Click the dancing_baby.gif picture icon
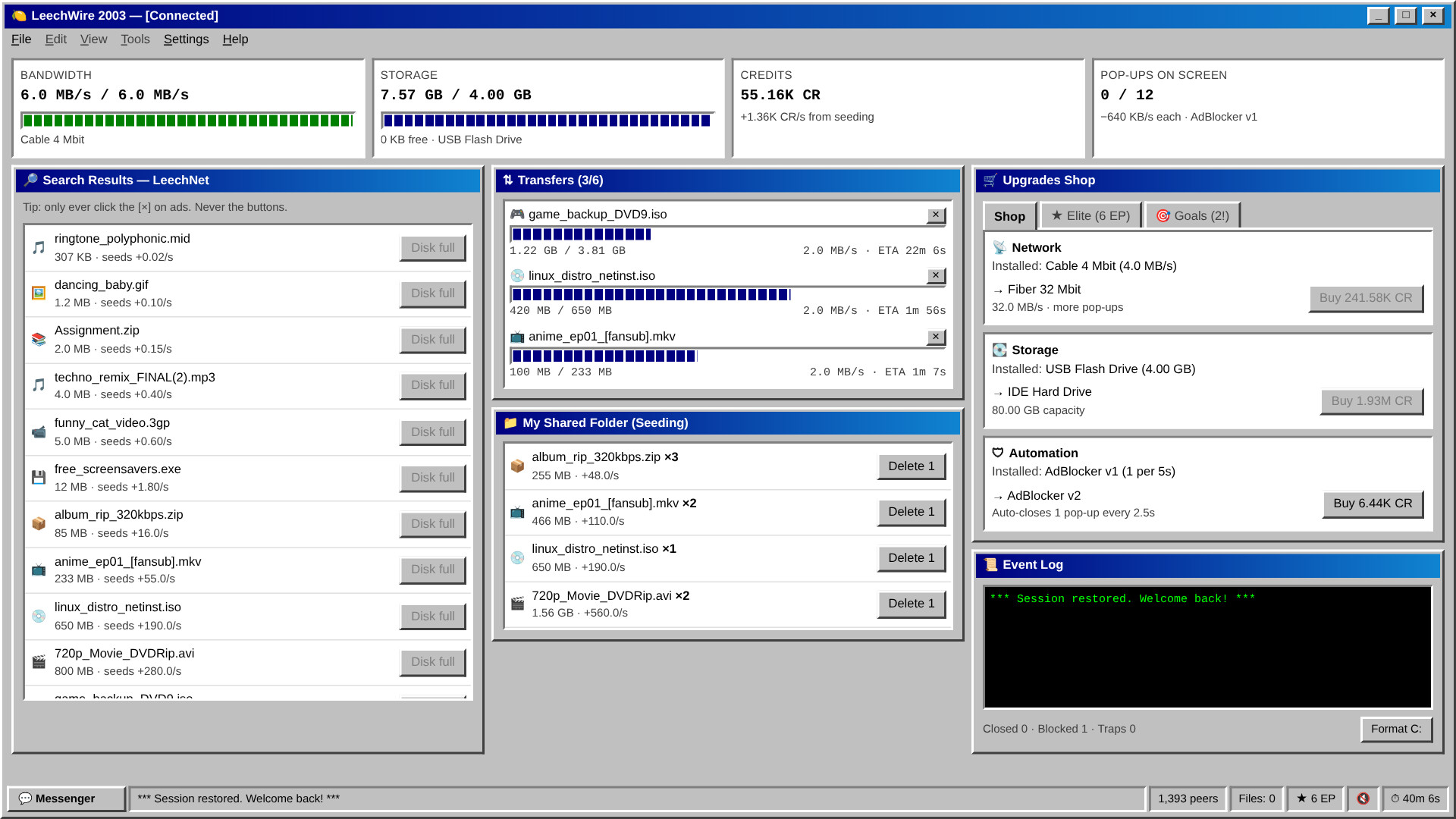 pyautogui.click(x=39, y=293)
